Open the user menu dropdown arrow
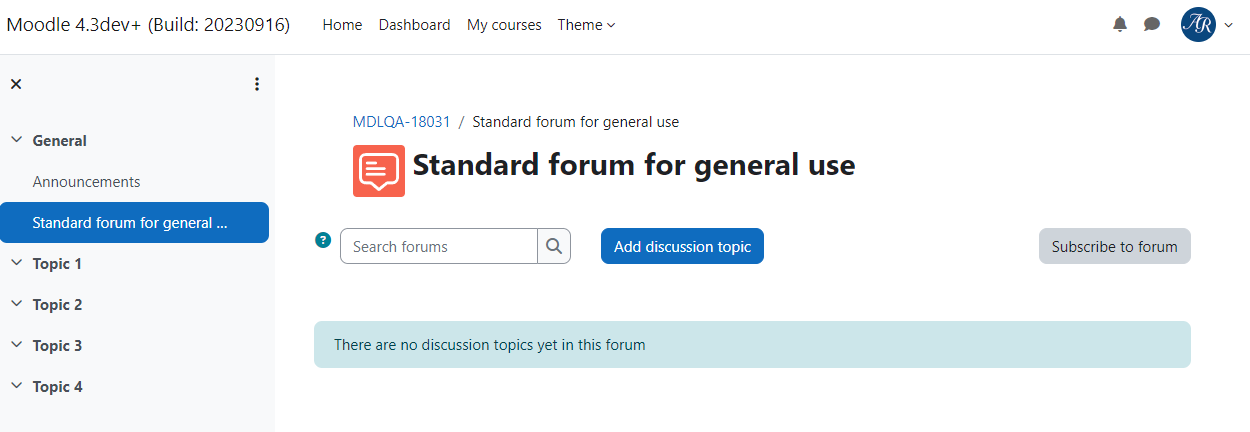1250x432 pixels. [1229, 26]
